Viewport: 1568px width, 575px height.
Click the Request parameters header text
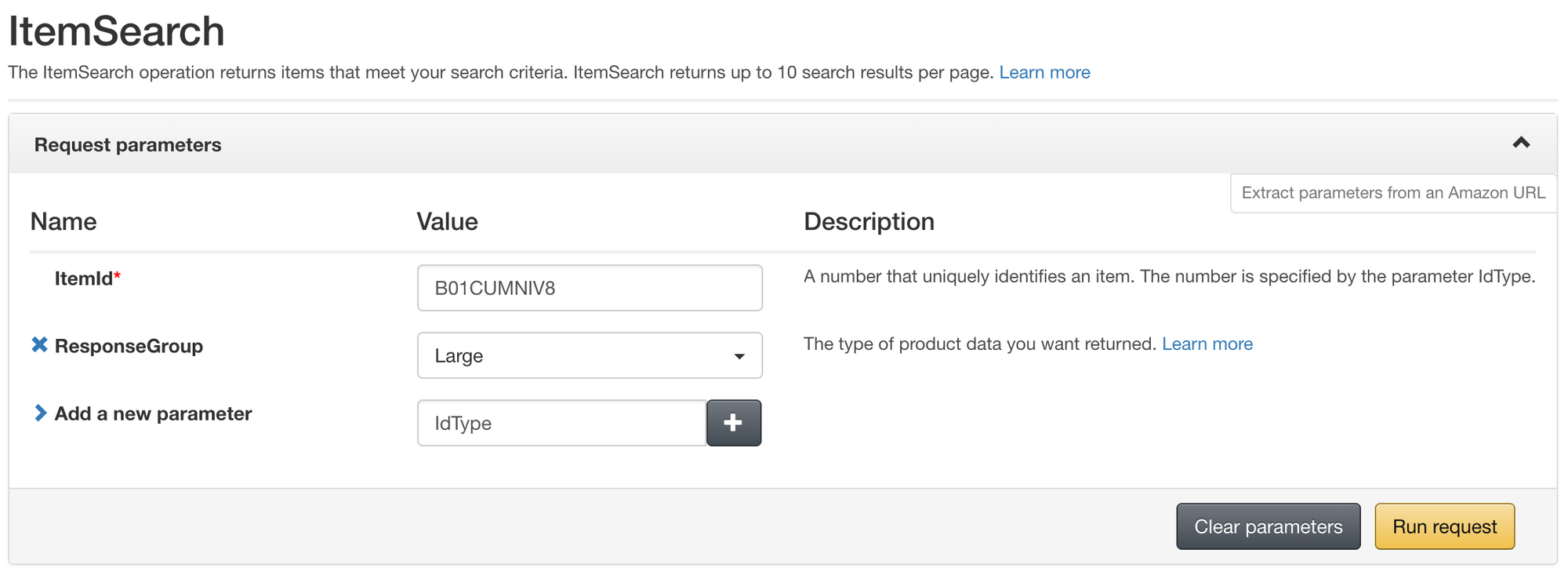[128, 144]
